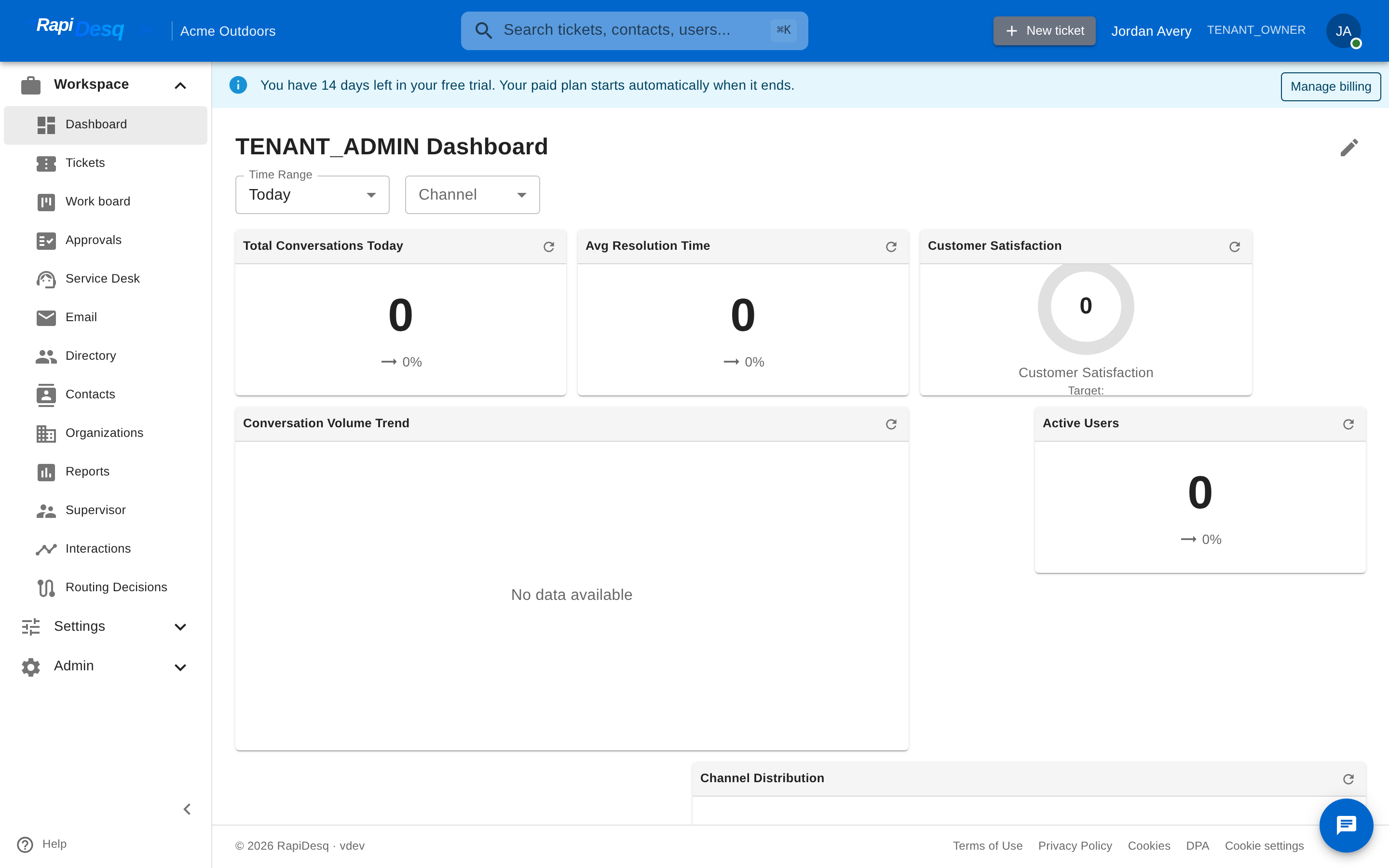The width and height of the screenshot is (1389, 868).
Task: Open Tickets in the sidebar
Action: (x=106, y=163)
